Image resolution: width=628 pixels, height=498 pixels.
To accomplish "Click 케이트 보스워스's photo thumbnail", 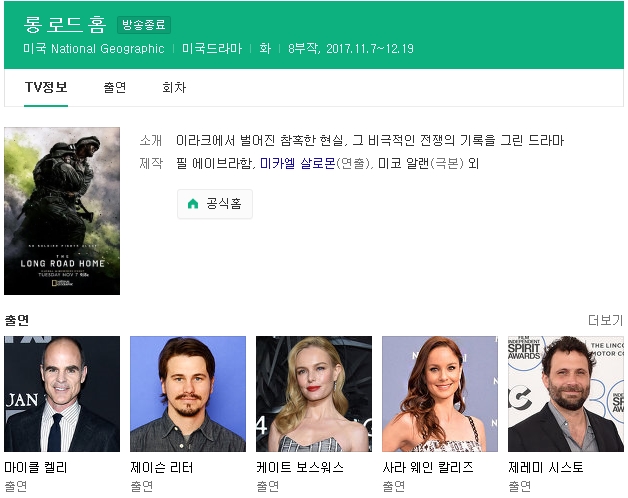I will point(314,394).
